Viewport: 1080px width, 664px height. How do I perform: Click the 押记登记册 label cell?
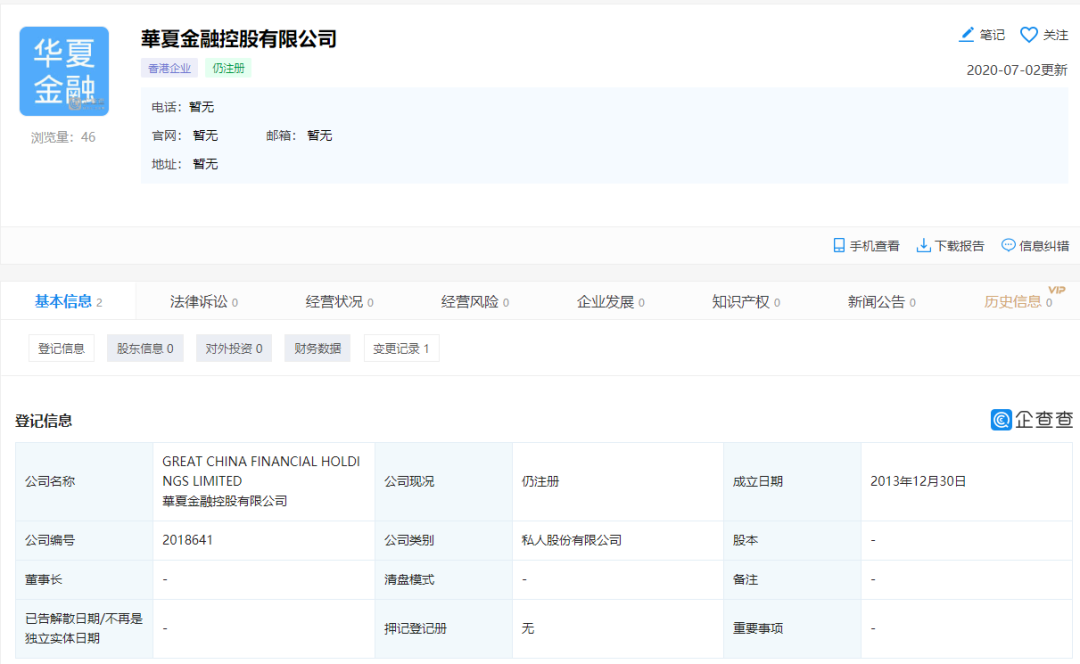click(x=444, y=628)
